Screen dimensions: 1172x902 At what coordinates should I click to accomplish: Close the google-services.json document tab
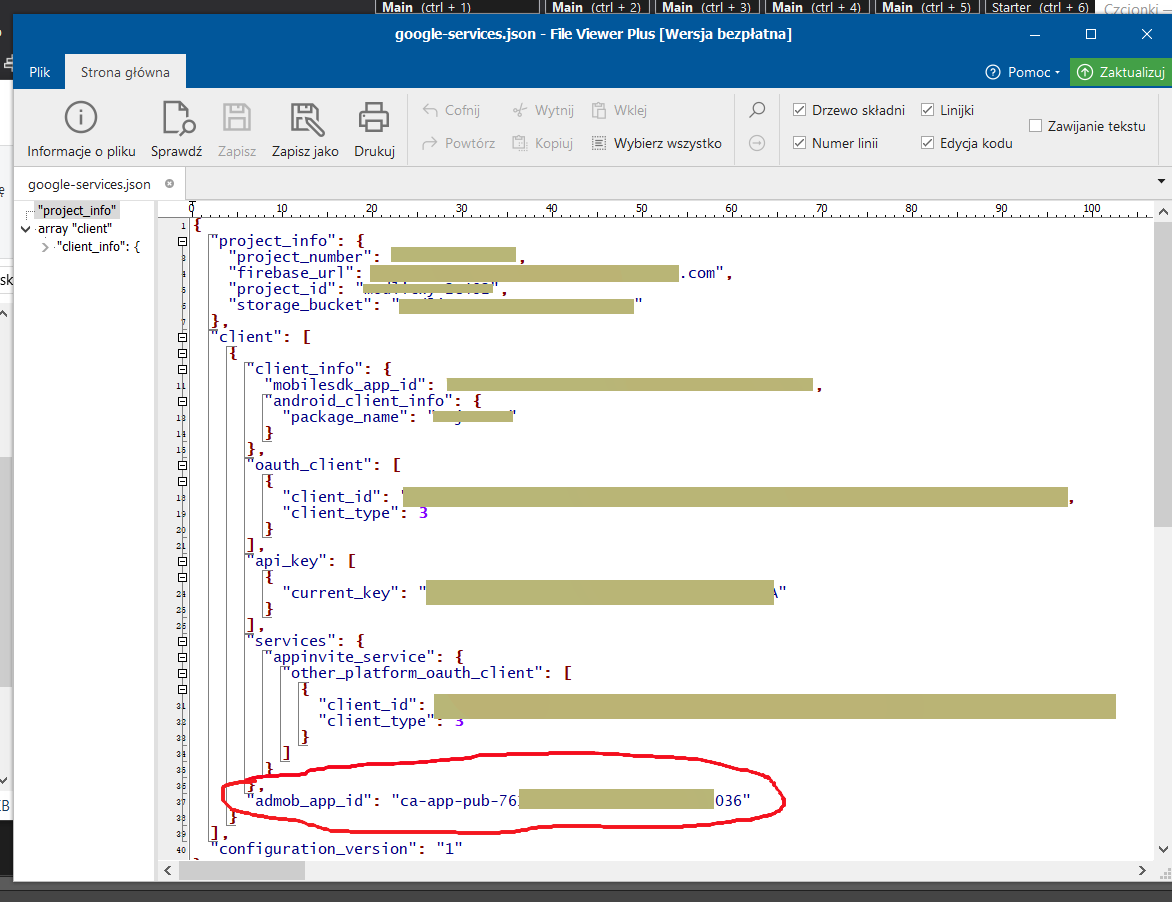coord(169,184)
